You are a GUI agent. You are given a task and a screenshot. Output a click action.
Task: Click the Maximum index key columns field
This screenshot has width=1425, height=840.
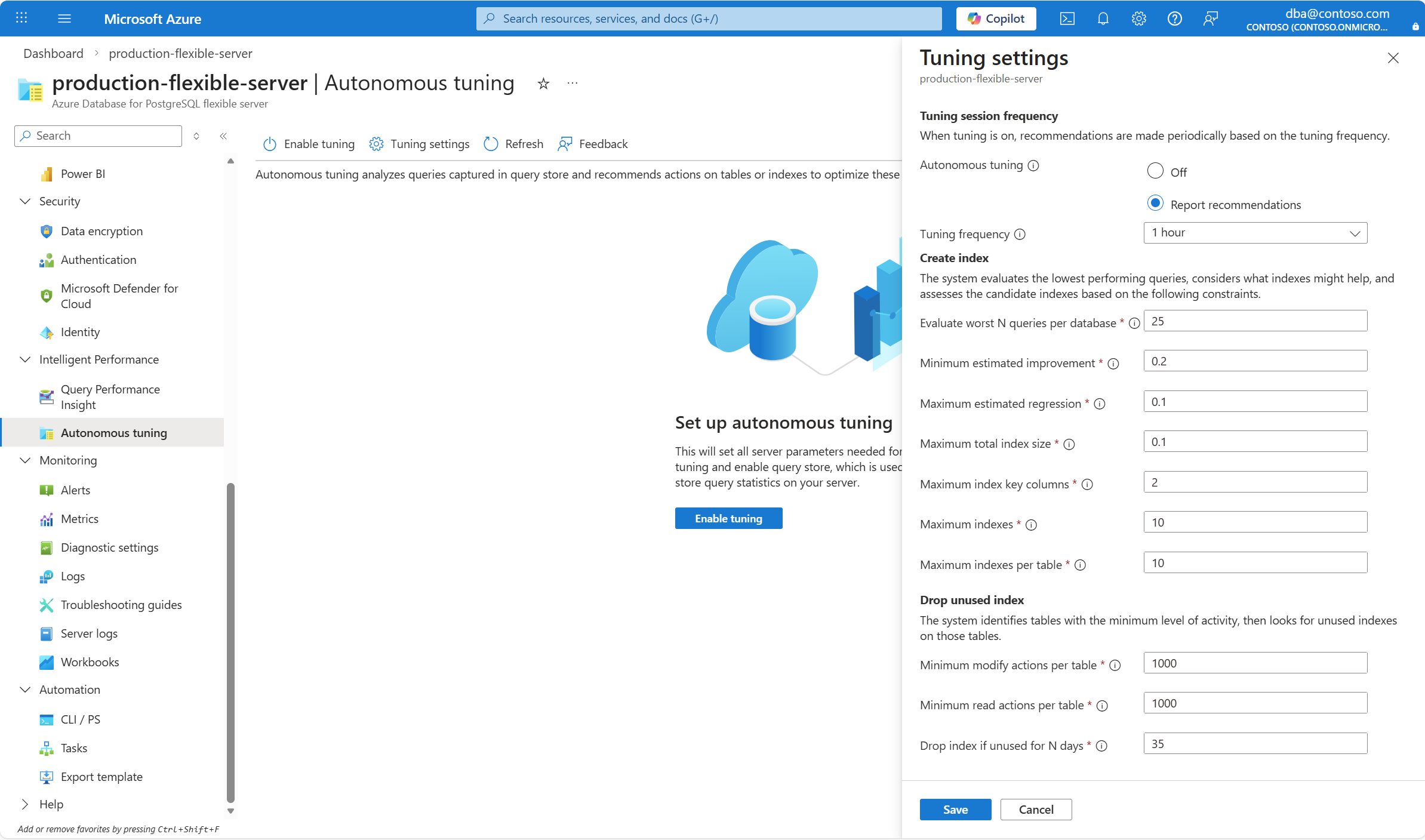(x=1255, y=482)
